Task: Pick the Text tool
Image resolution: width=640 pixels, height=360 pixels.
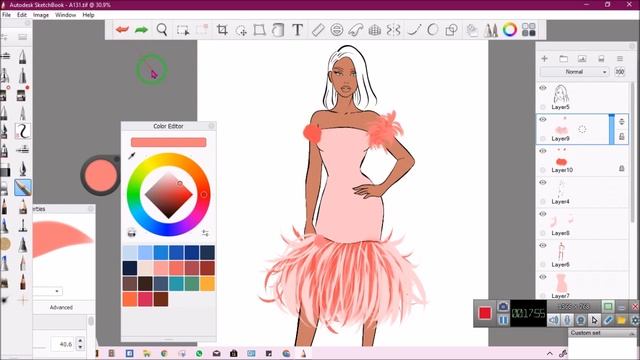Action: 298,30
